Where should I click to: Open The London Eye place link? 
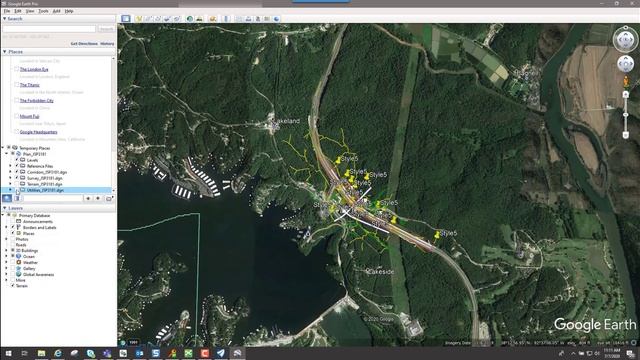pos(34,69)
